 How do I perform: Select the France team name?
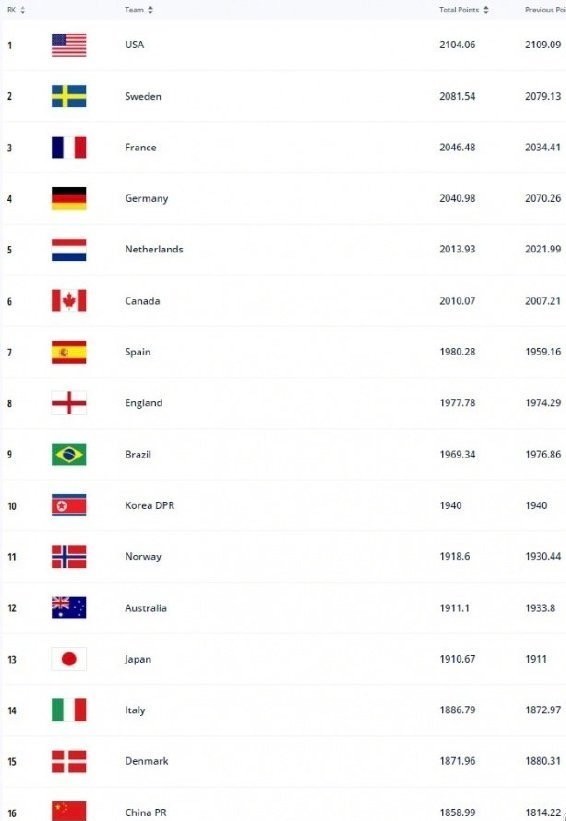(x=140, y=147)
